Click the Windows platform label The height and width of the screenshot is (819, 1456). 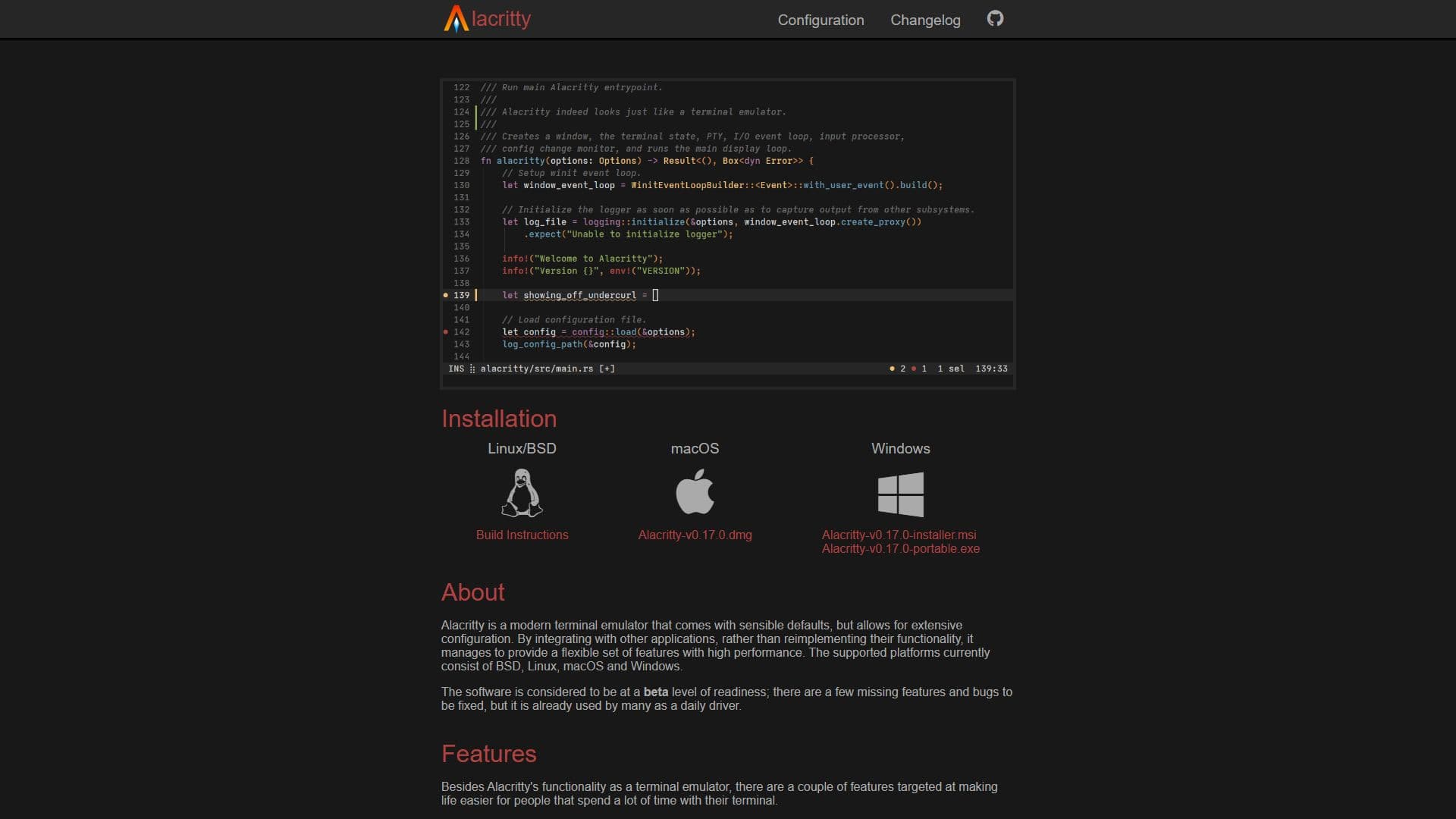click(900, 448)
